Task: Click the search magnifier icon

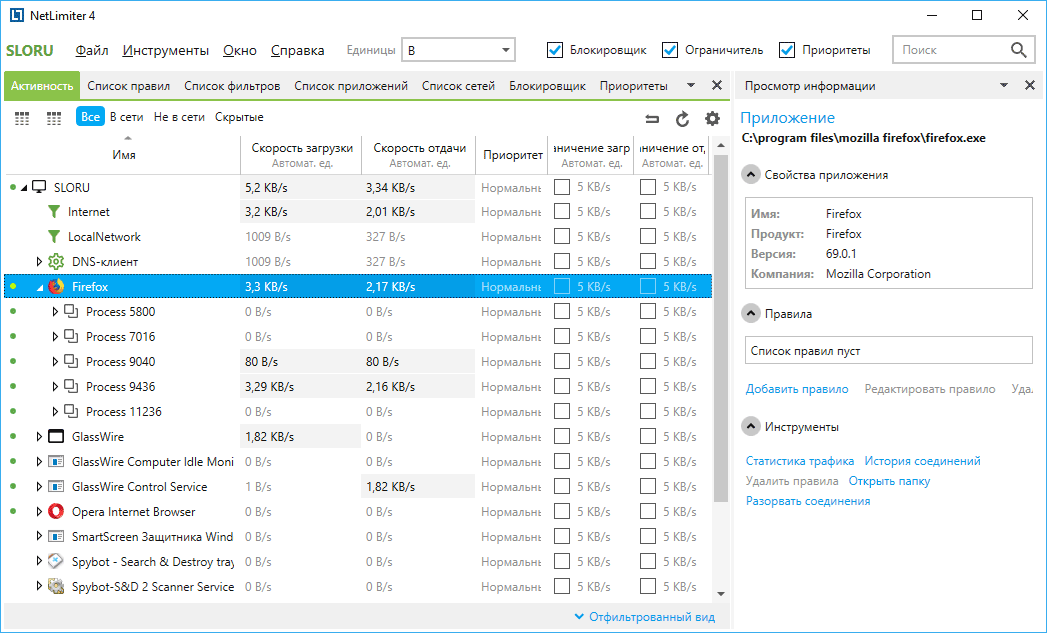Action: coord(1018,50)
